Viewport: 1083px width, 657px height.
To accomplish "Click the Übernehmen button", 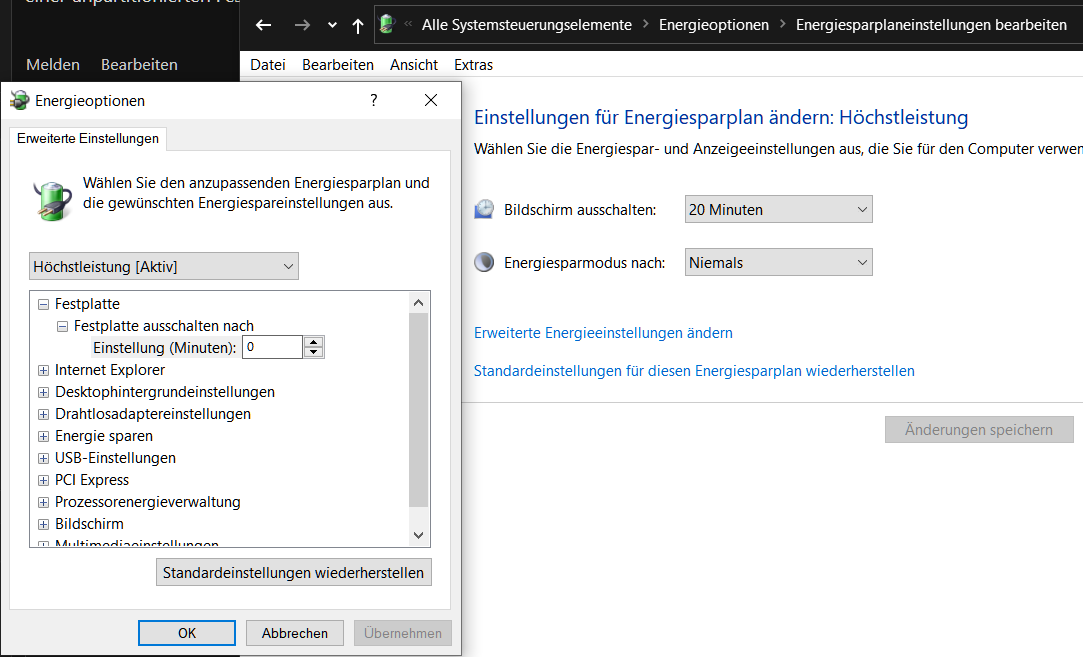I will [x=403, y=633].
